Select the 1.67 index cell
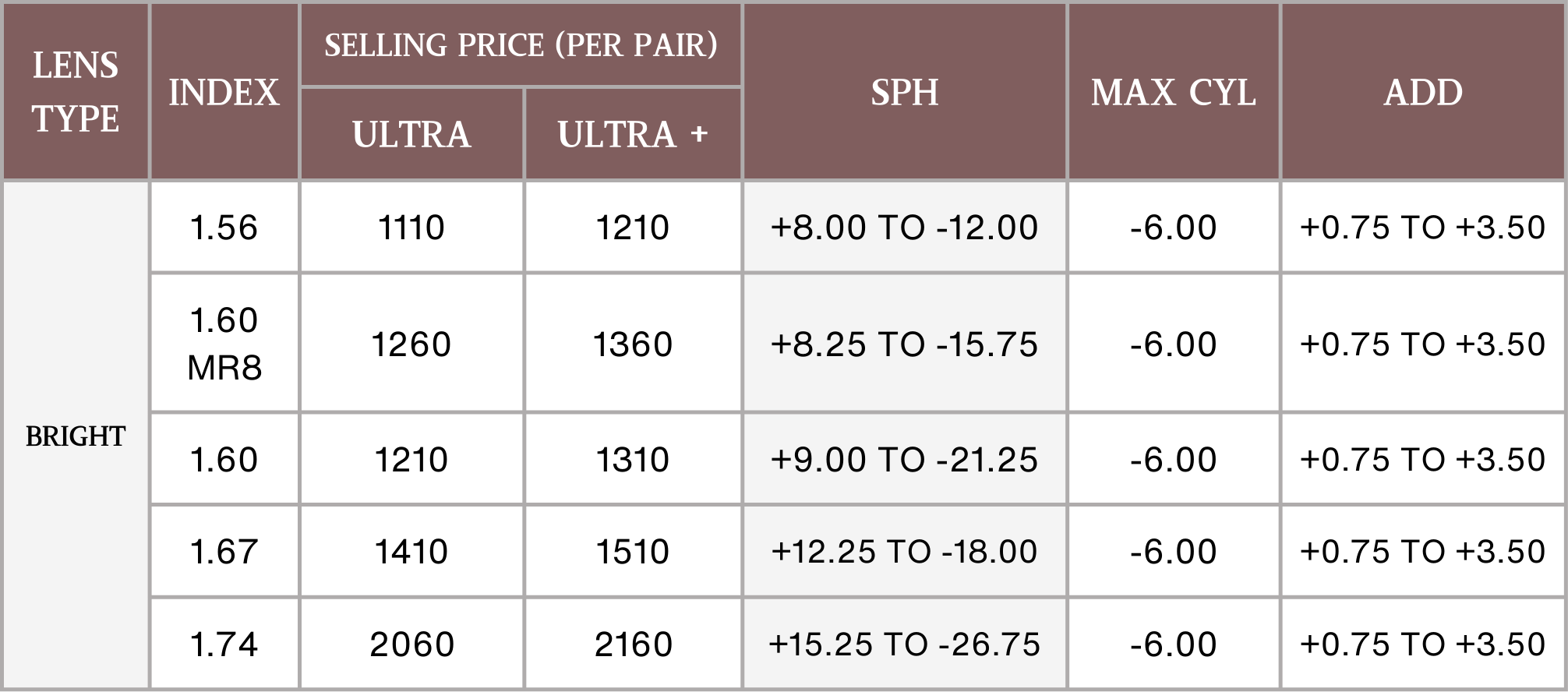 (x=224, y=552)
